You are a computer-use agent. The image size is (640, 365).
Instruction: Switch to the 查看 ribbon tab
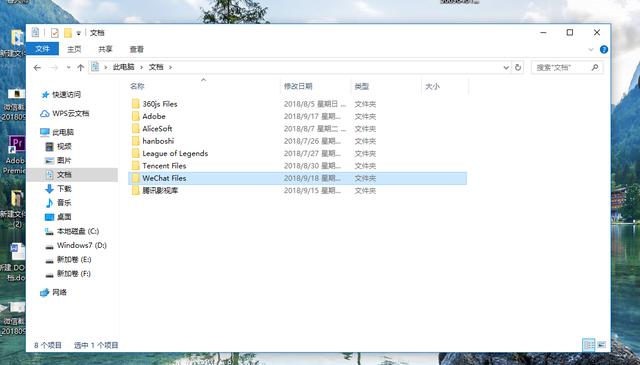point(136,49)
